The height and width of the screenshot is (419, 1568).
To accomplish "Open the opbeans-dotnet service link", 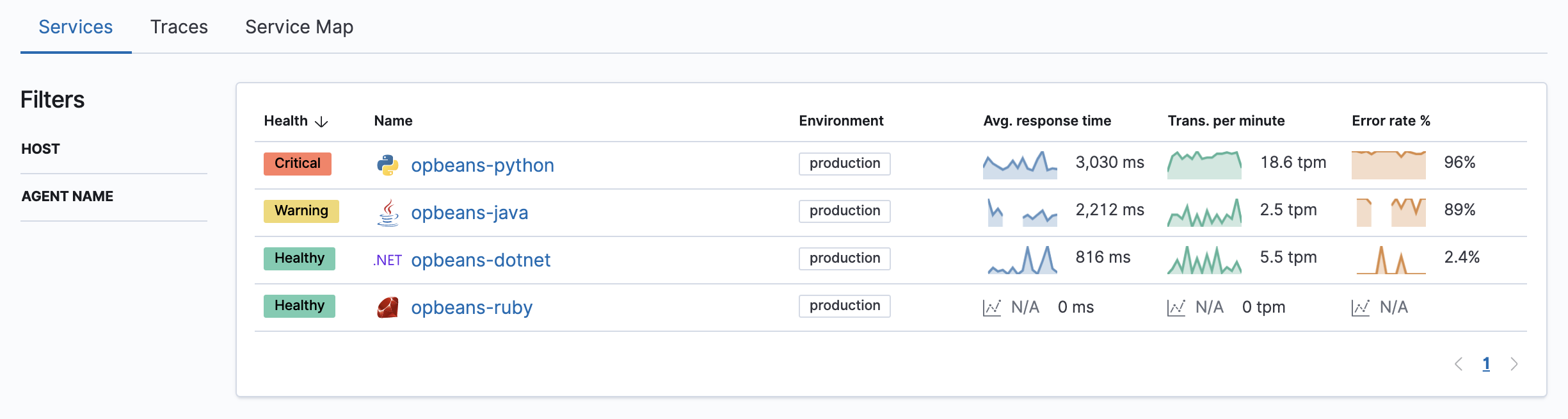I will (x=480, y=260).
